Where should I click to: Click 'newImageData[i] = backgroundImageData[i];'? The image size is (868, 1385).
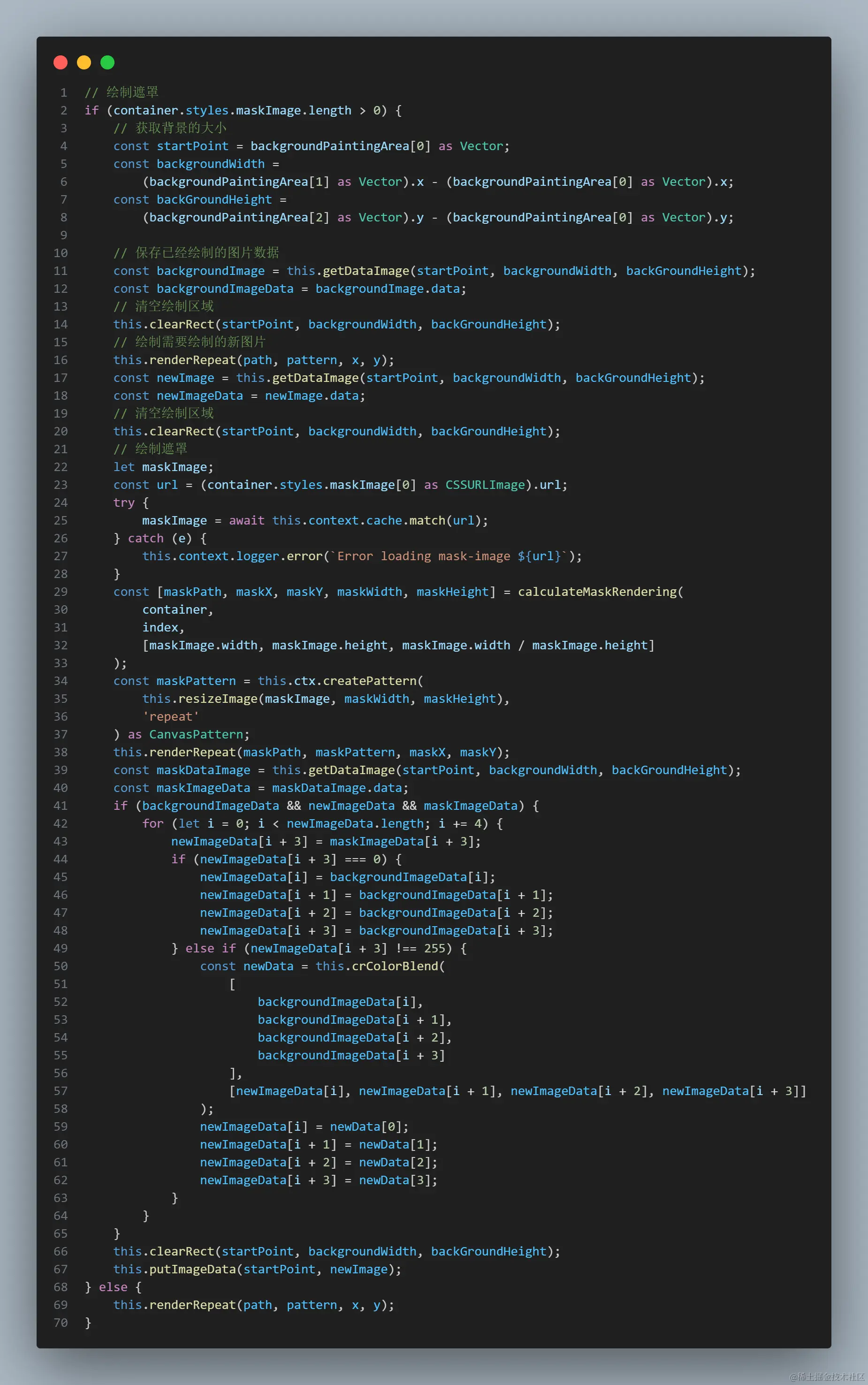point(348,877)
